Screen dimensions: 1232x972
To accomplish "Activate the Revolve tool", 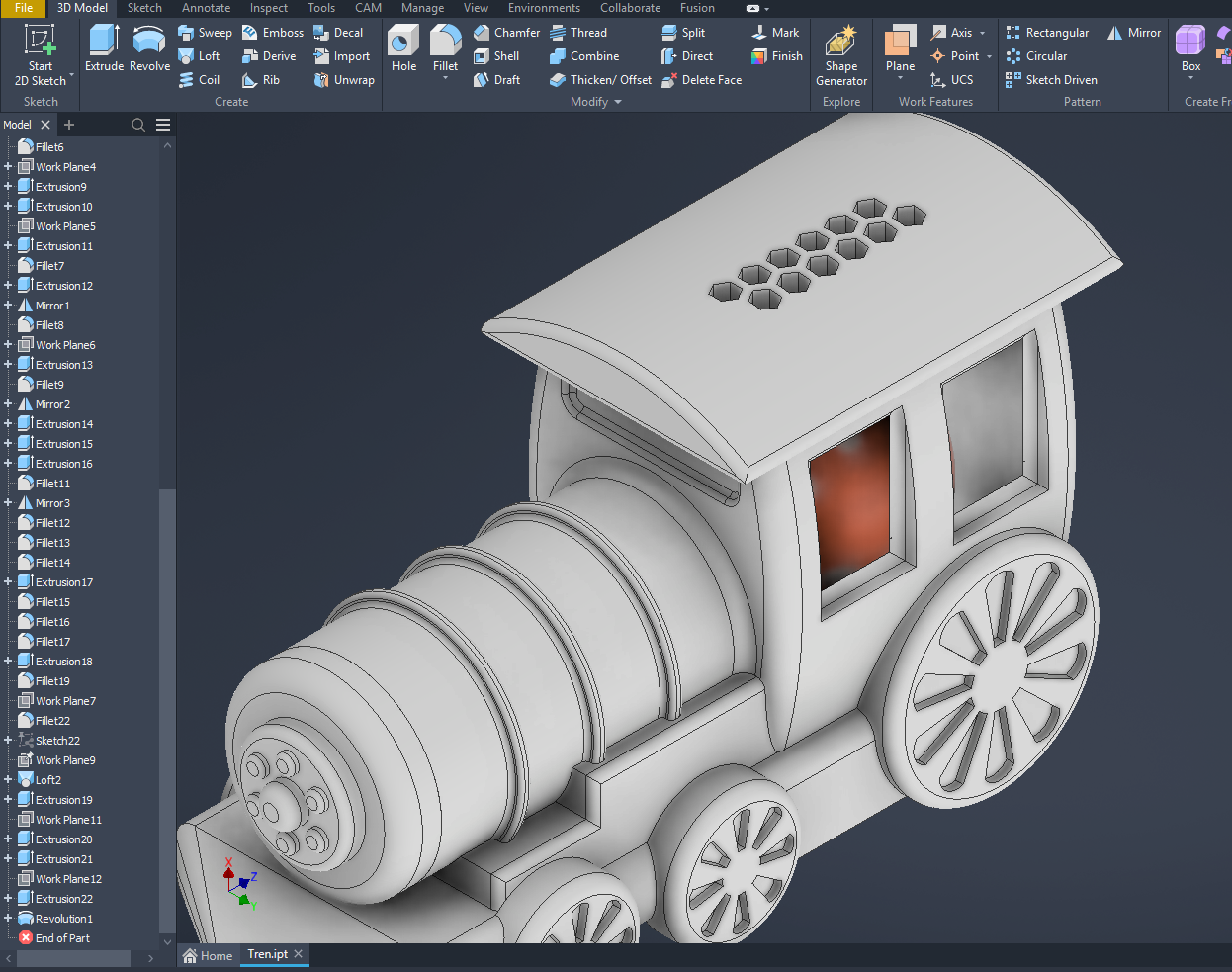I will tap(149, 46).
